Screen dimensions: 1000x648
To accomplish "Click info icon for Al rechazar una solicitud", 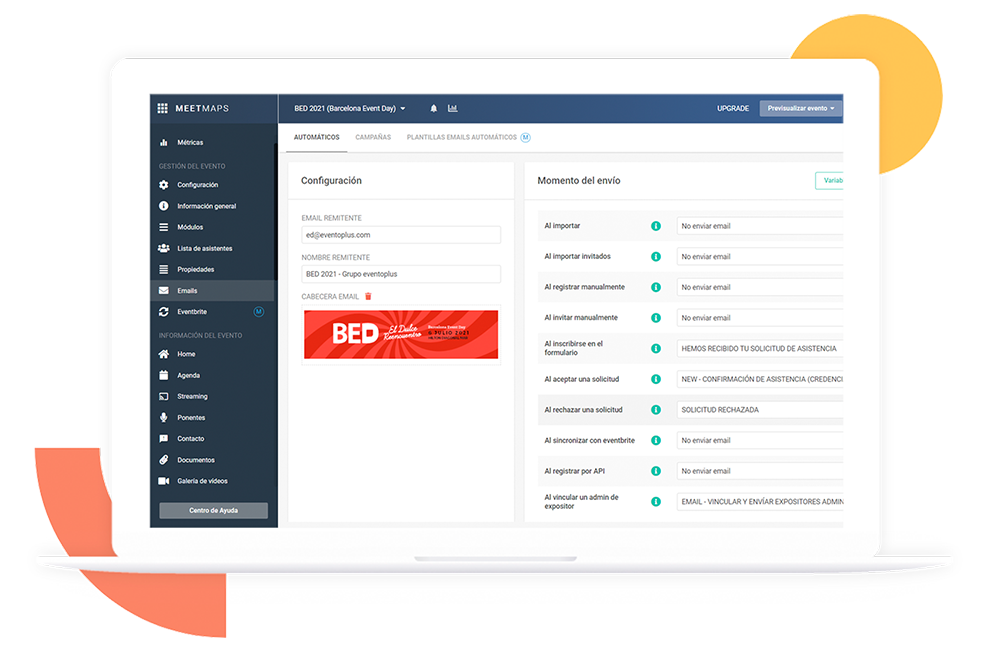I will (656, 409).
